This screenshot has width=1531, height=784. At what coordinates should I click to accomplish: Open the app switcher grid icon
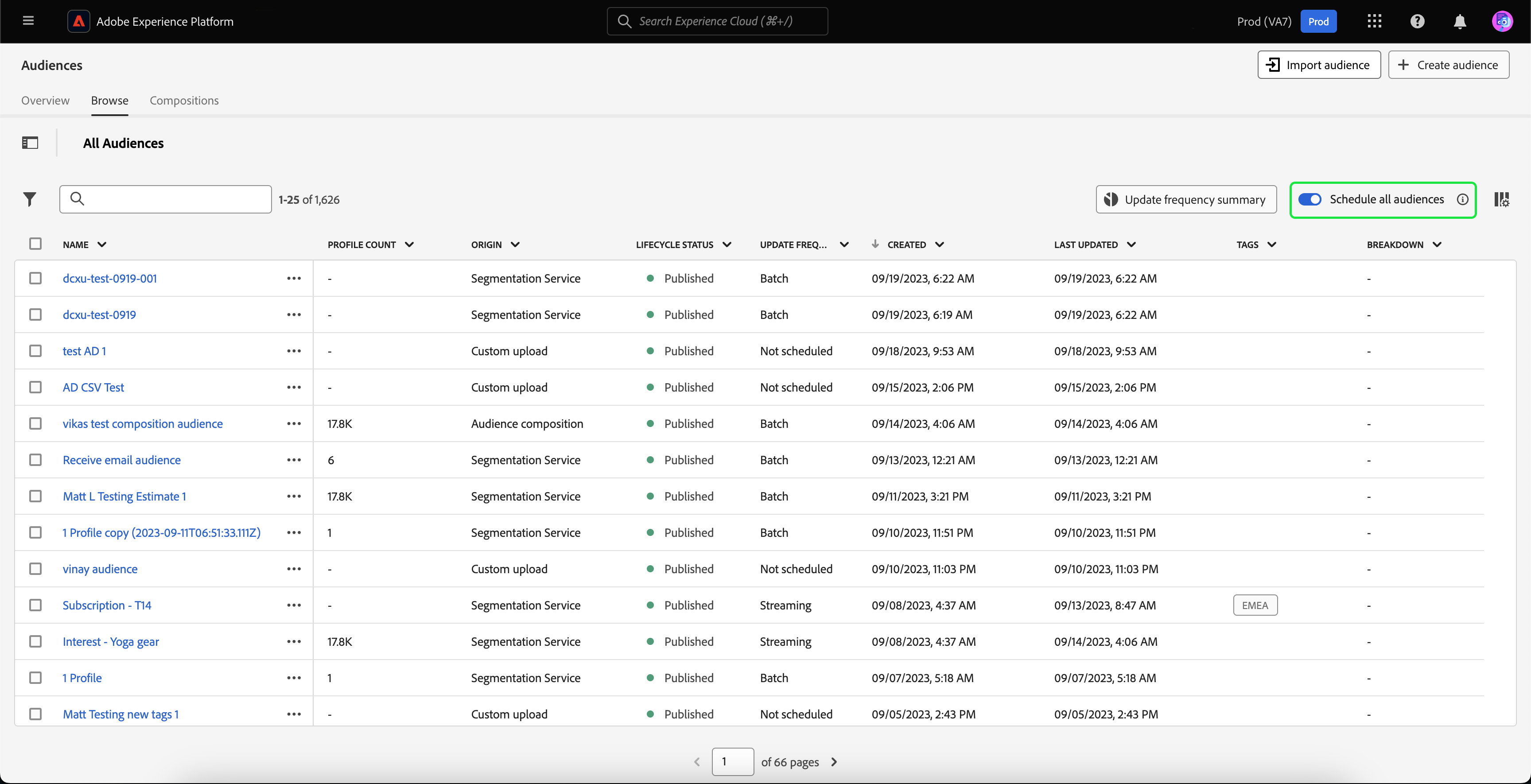coord(1374,21)
